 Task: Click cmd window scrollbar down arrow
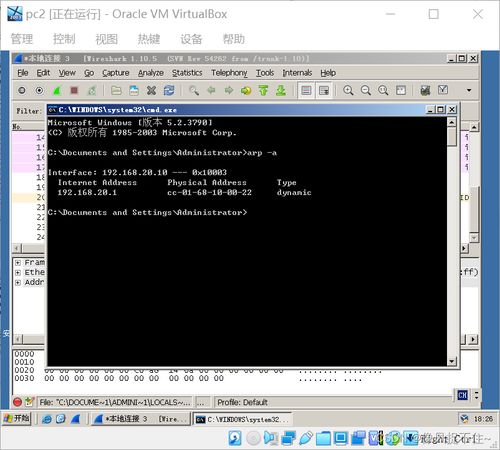[x=452, y=361]
